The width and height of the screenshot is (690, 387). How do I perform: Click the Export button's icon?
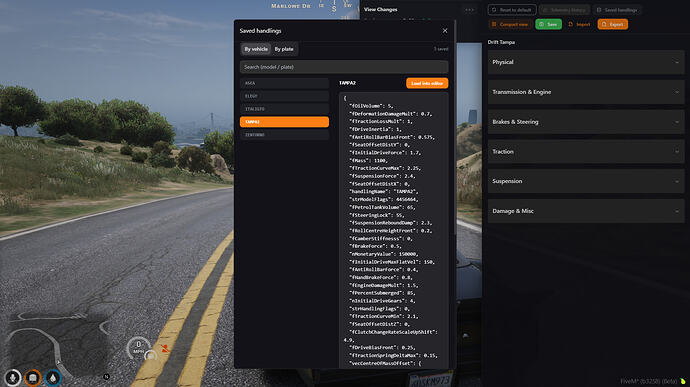(604, 24)
